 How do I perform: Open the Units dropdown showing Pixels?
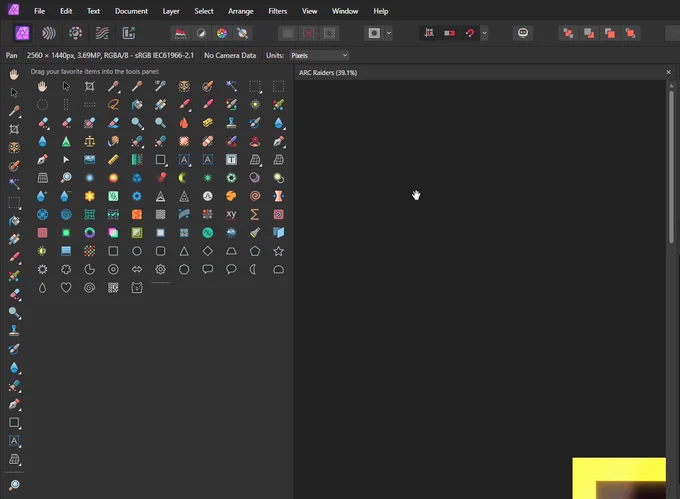coord(319,55)
